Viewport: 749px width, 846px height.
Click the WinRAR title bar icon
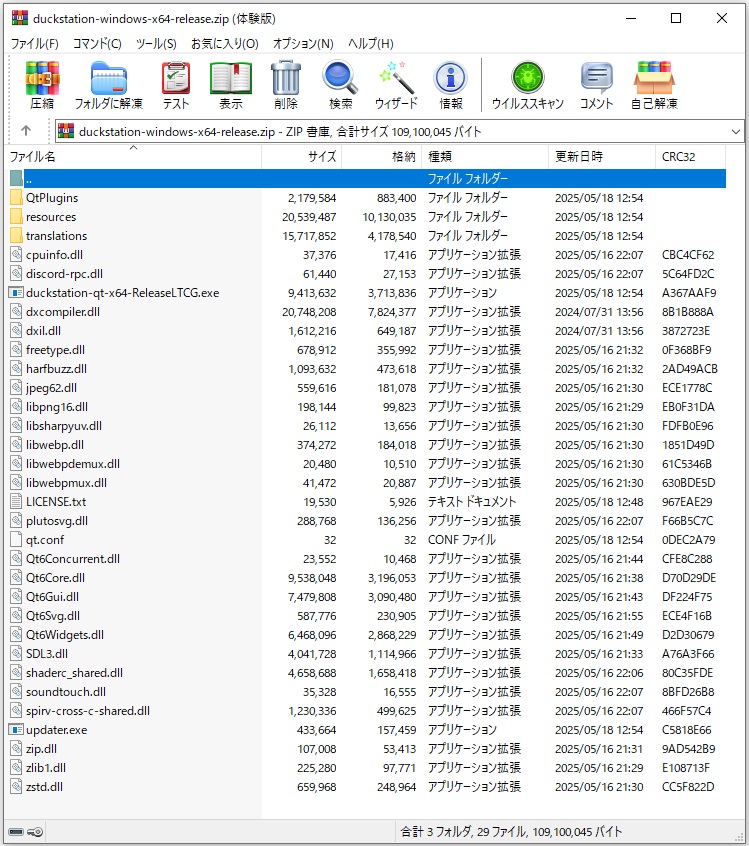point(19,18)
